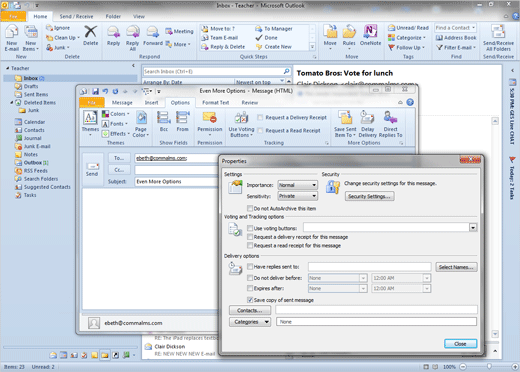Image resolution: width=520 pixels, height=372 pixels.
Task: Switch to the Format Text tab
Action: (216, 103)
